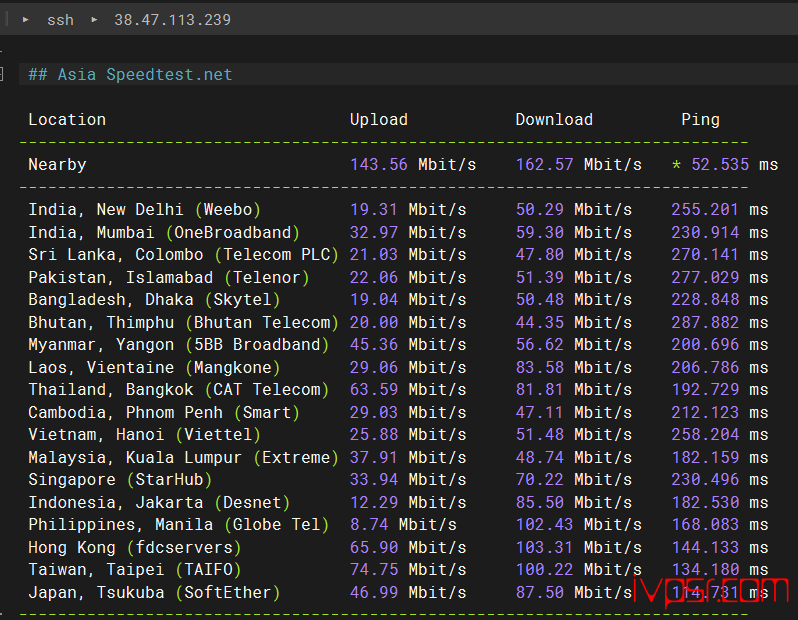Click Bangkok ping 192.729 ms
The width and height of the screenshot is (798, 620).
(720, 390)
